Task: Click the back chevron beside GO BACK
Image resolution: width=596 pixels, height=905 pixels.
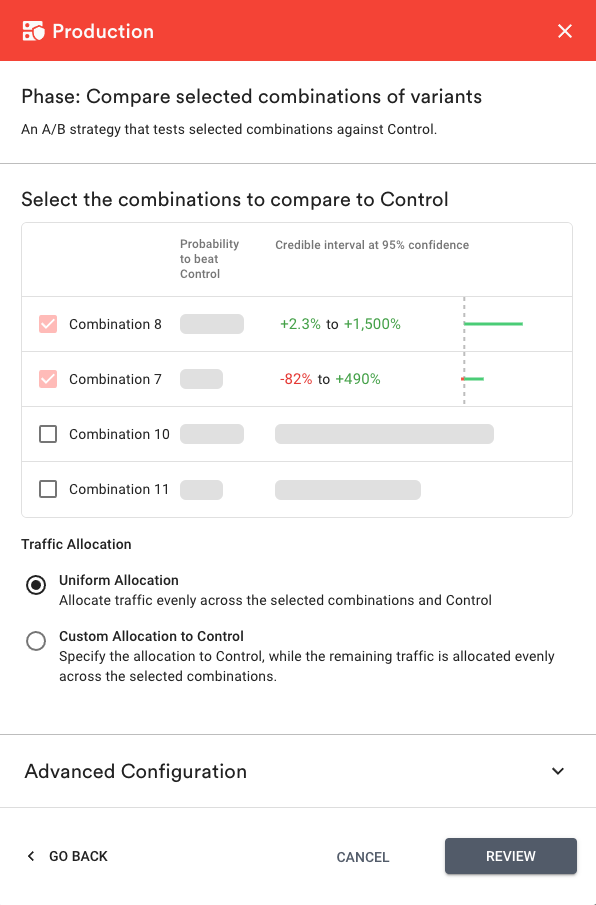Action: (x=31, y=856)
